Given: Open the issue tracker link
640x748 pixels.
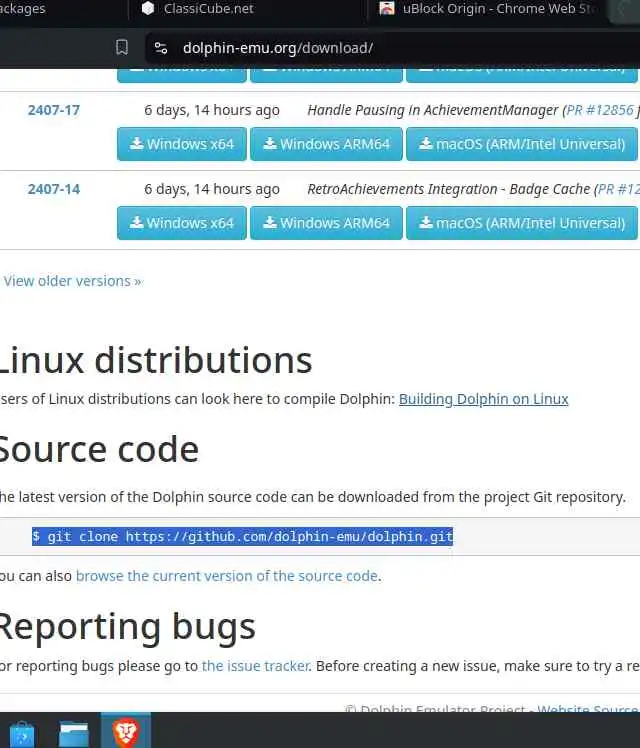Looking at the screenshot, I should tap(256, 665).
